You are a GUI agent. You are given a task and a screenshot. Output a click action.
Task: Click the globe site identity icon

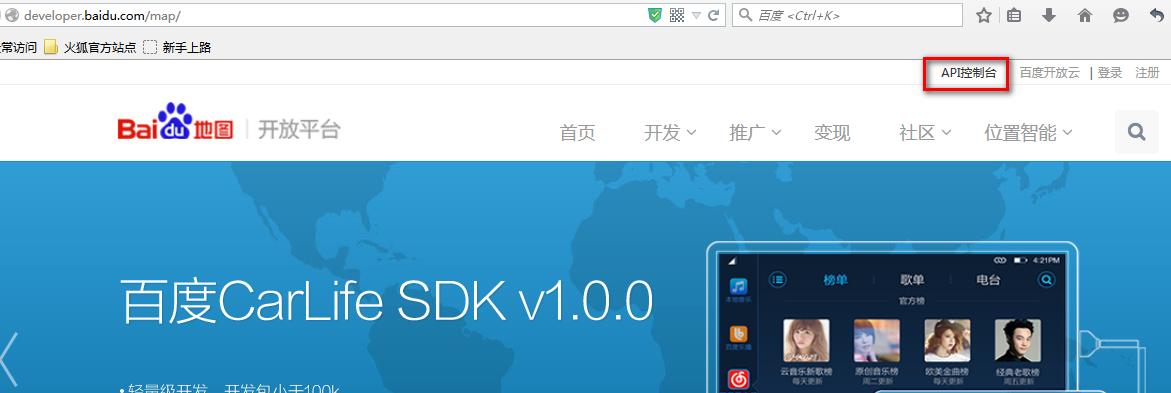pyautogui.click(x=11, y=15)
